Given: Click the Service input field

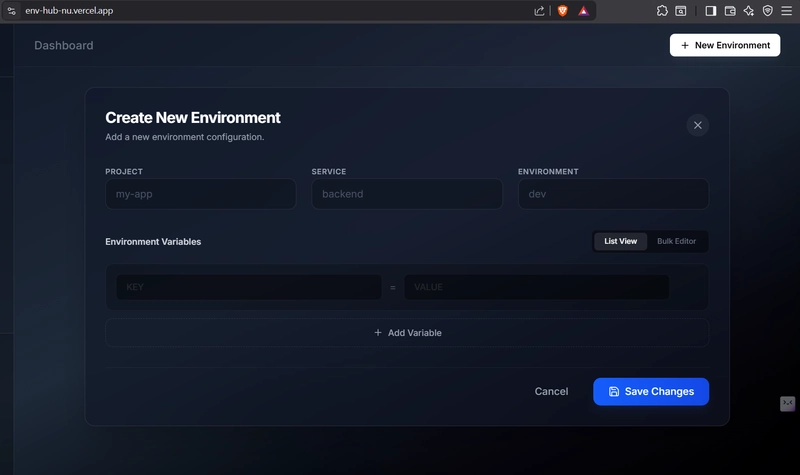Looking at the screenshot, I should pos(406,194).
